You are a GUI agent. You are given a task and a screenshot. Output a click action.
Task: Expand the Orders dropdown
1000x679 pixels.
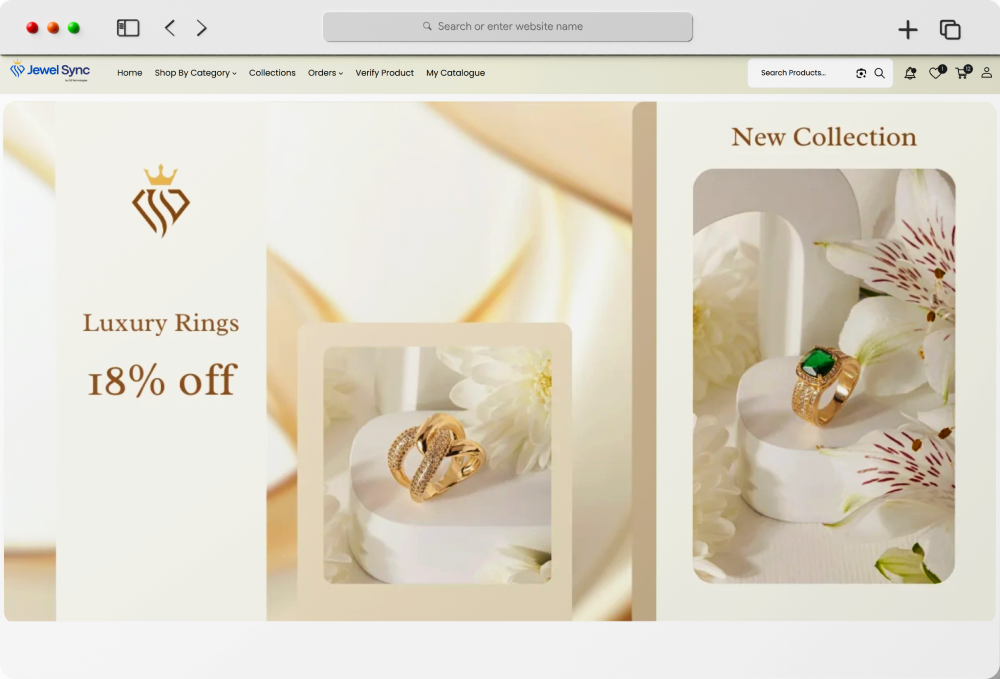(x=325, y=72)
